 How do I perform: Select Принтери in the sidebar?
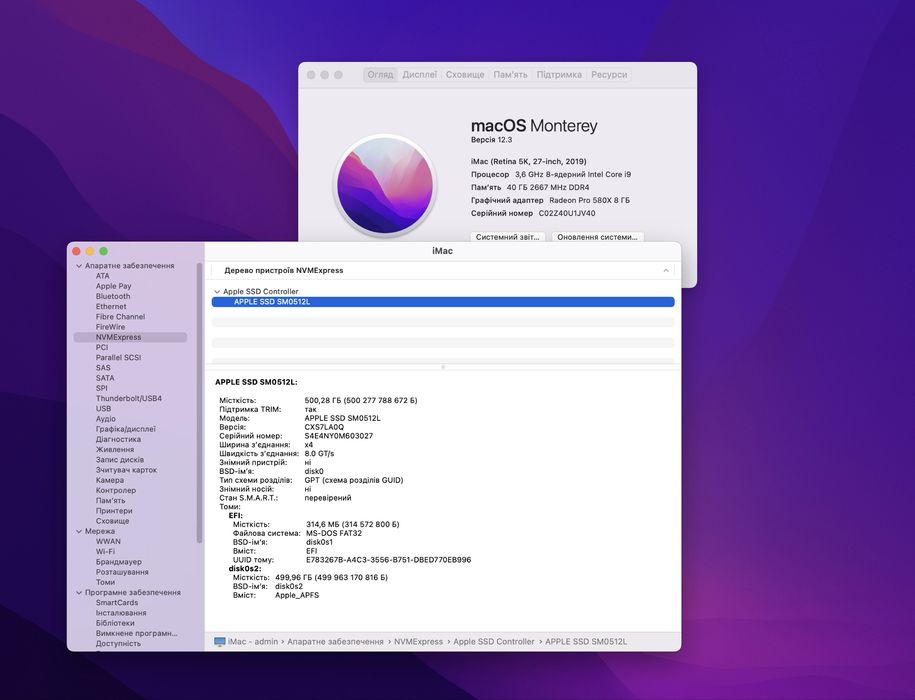click(x=114, y=510)
